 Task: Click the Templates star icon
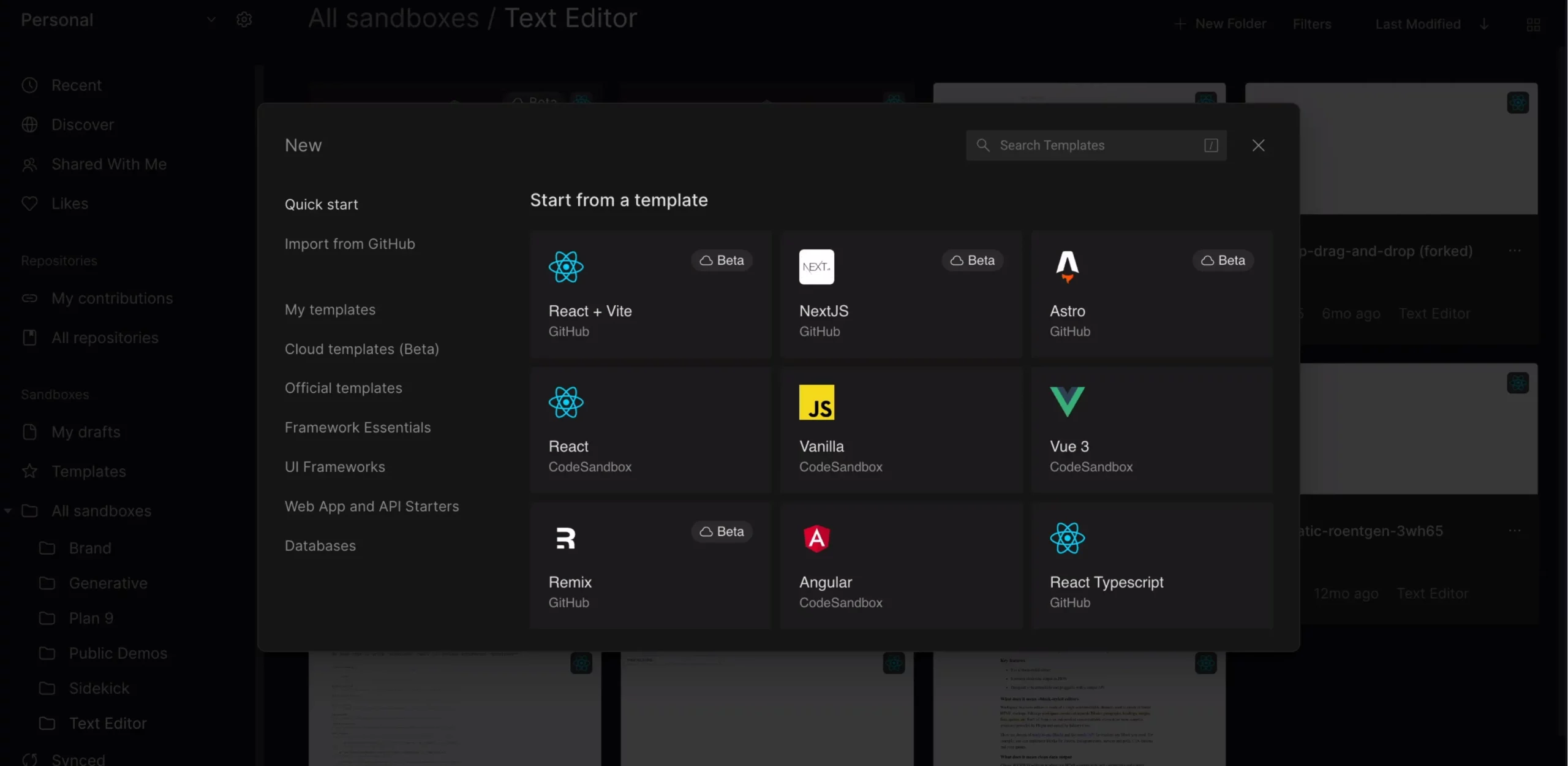(x=29, y=471)
